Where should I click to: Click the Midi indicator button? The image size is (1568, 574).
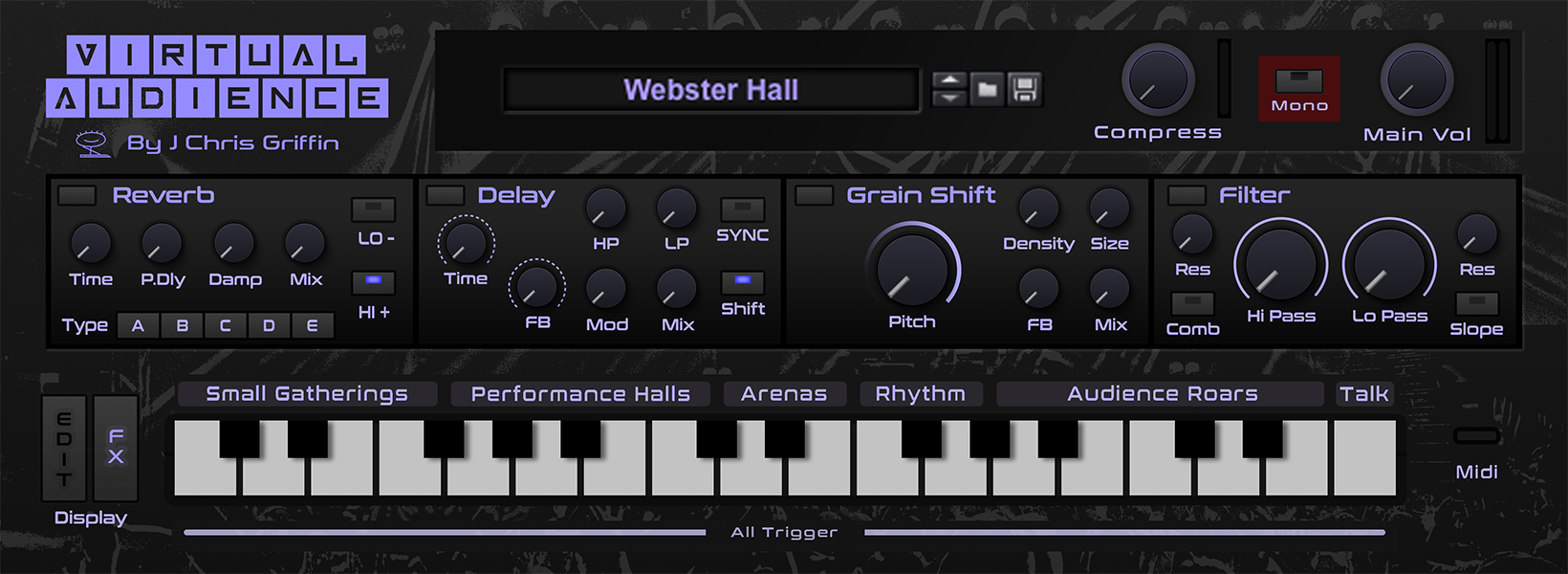[x=1476, y=436]
